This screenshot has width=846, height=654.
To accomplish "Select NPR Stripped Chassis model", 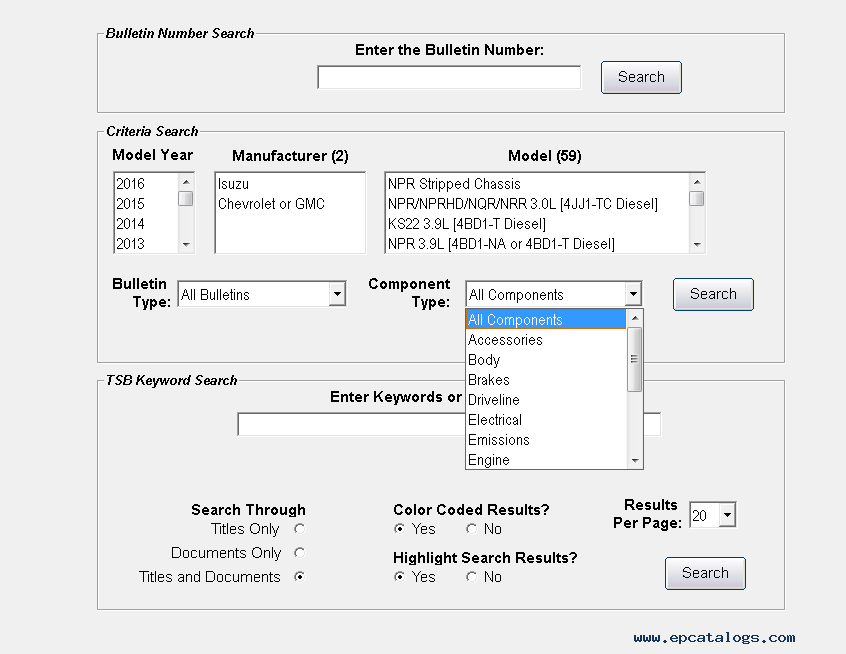I will click(454, 184).
